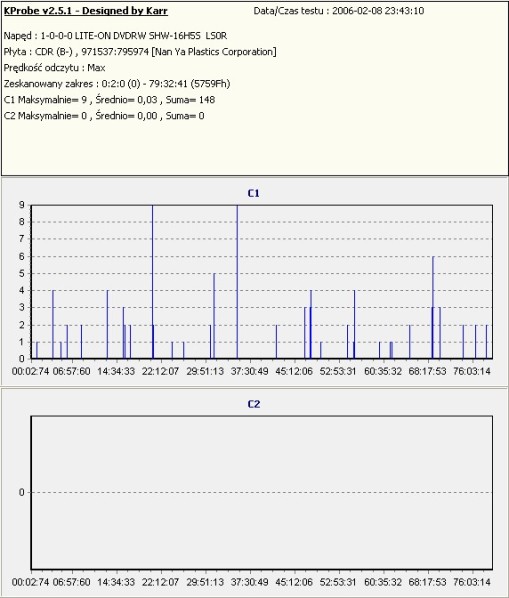
Task: Click the C2 Maksymalnie statistics line
Action: click(104, 116)
